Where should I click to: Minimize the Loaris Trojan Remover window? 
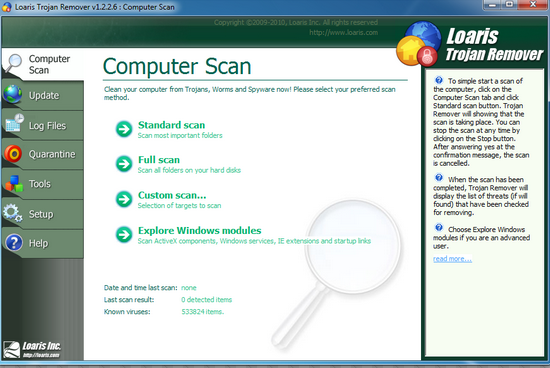pos(492,5)
